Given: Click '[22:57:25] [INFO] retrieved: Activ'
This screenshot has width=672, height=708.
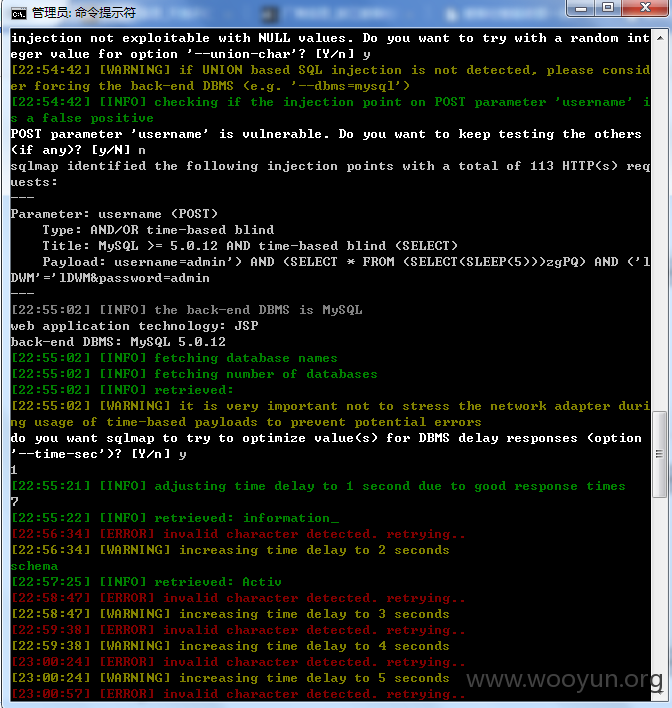Looking at the screenshot, I should point(146,582).
